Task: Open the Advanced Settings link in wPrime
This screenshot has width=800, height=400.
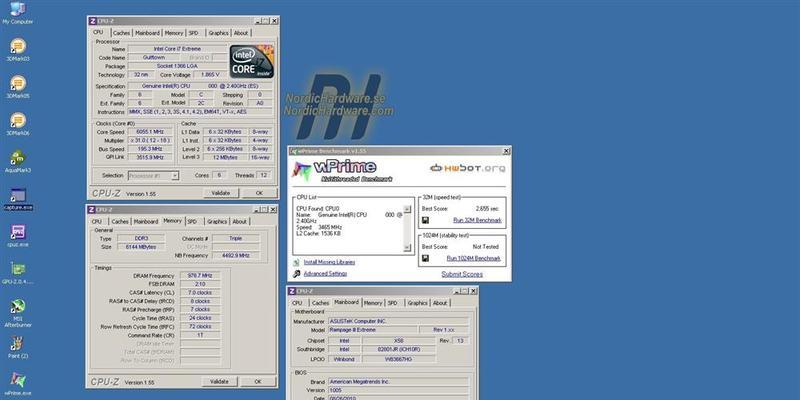Action: [325, 274]
